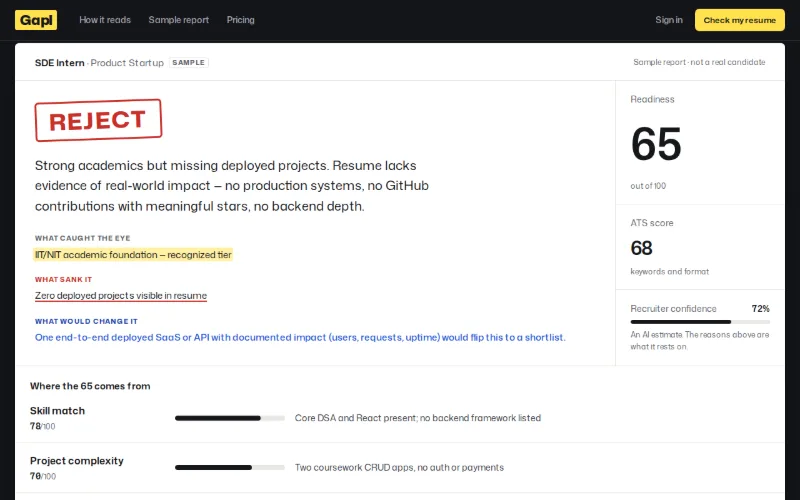Click the 'keywords and format' caption
This screenshot has width=800, height=500.
pos(669,271)
